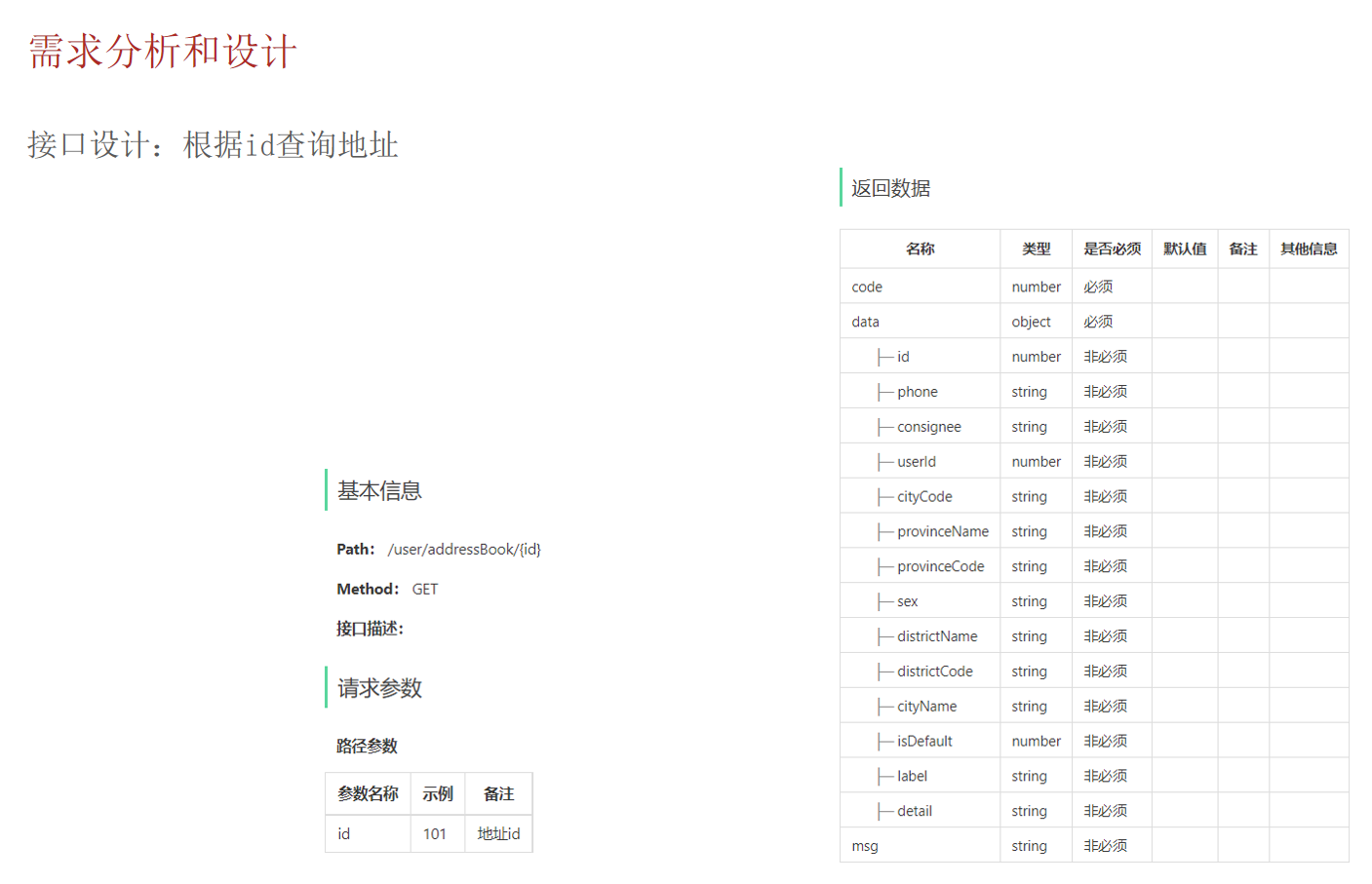Select the 名称 column header
Screen dimensions: 1372x884
tap(920, 249)
